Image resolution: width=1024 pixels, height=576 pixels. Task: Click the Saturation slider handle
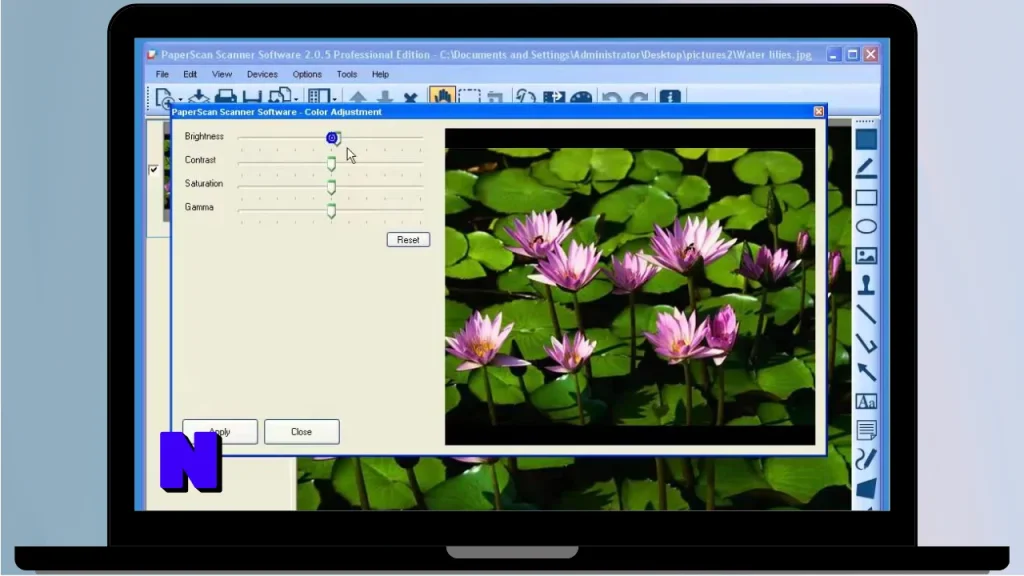tap(332, 187)
